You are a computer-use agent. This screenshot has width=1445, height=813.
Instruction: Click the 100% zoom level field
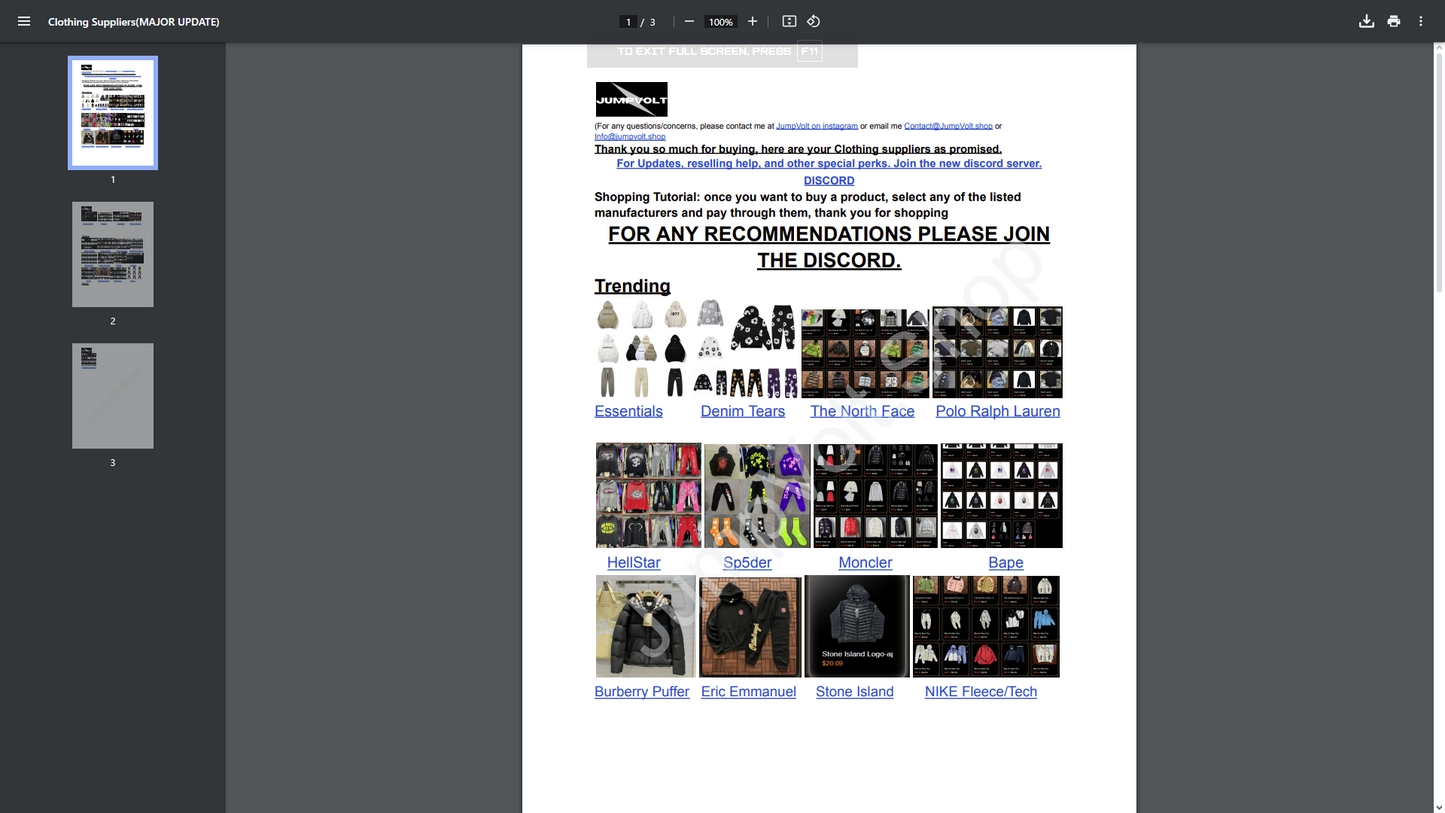(721, 22)
